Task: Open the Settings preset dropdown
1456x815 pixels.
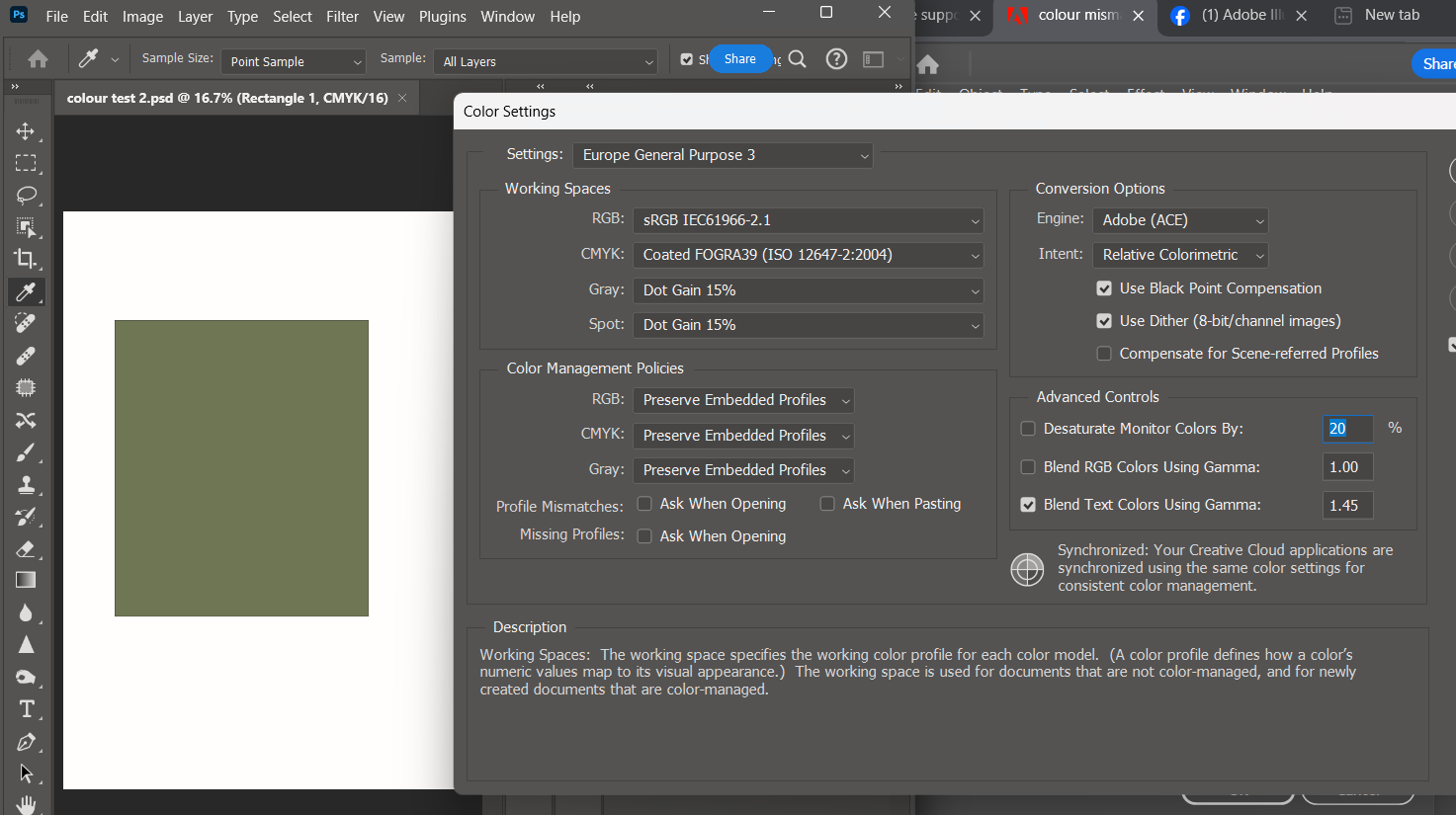Action: click(723, 155)
